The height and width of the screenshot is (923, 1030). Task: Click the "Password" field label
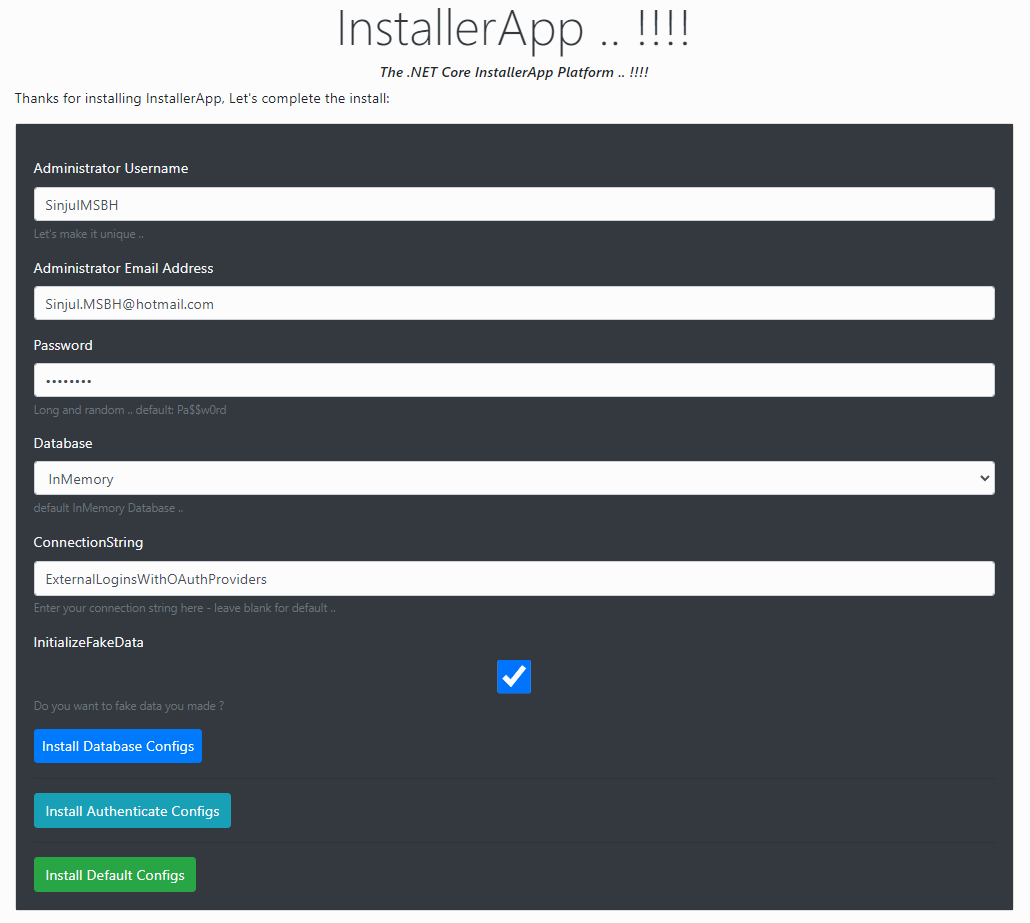63,346
